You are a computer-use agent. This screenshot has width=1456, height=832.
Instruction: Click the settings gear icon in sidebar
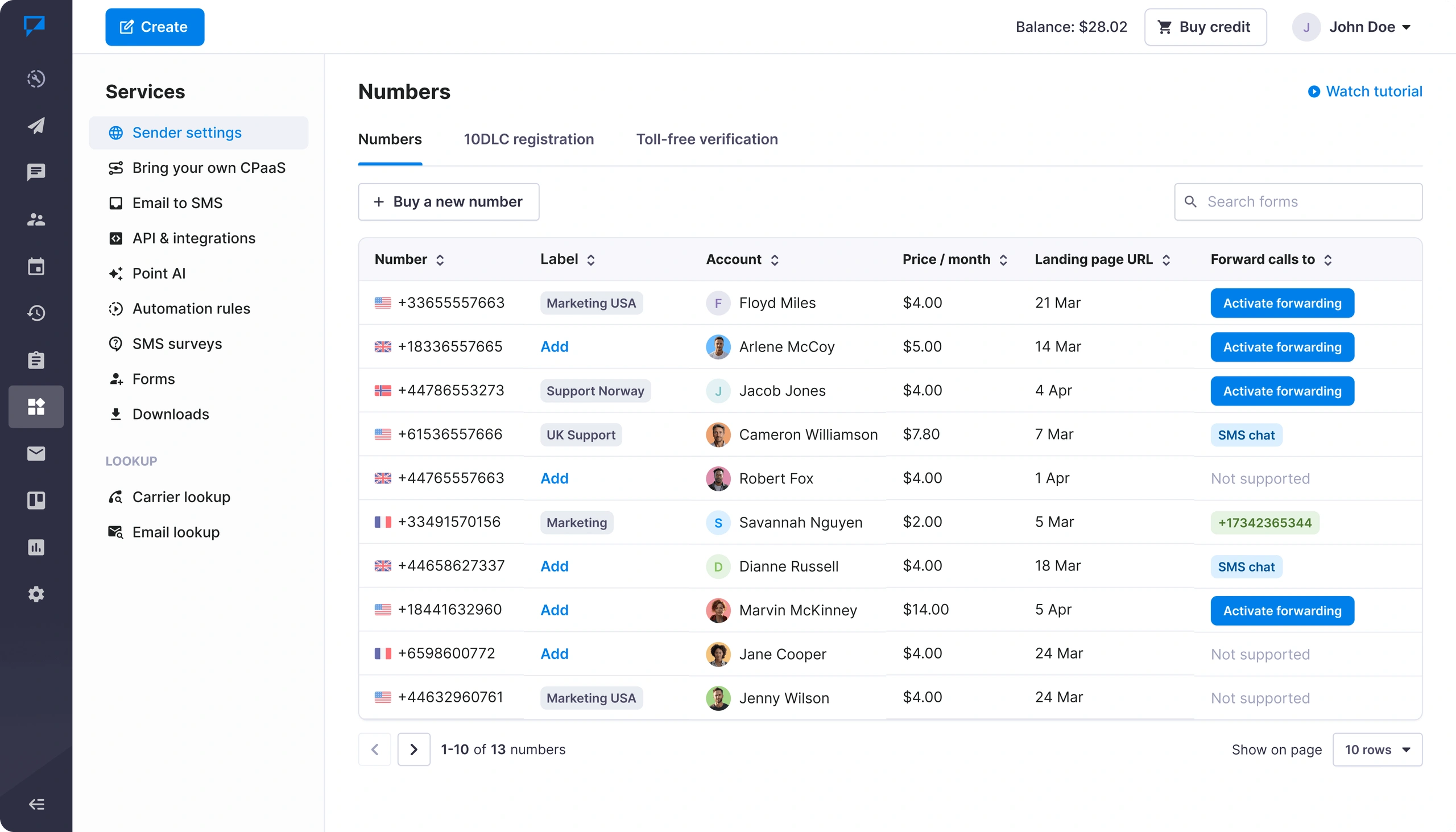click(x=36, y=594)
